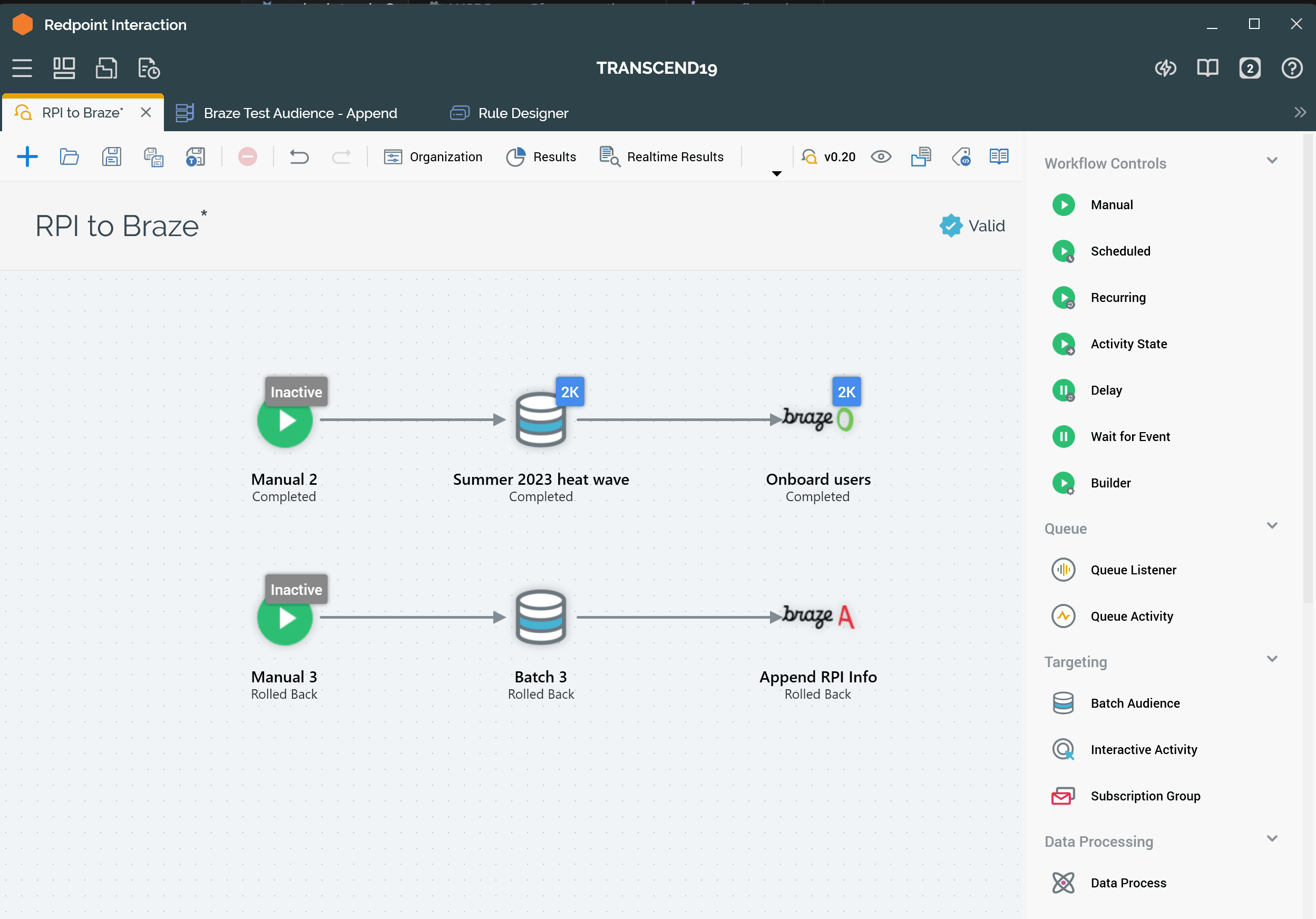Toggle the eye view icon near v0.20
Screen dimensions: 1316x919
[880, 157]
